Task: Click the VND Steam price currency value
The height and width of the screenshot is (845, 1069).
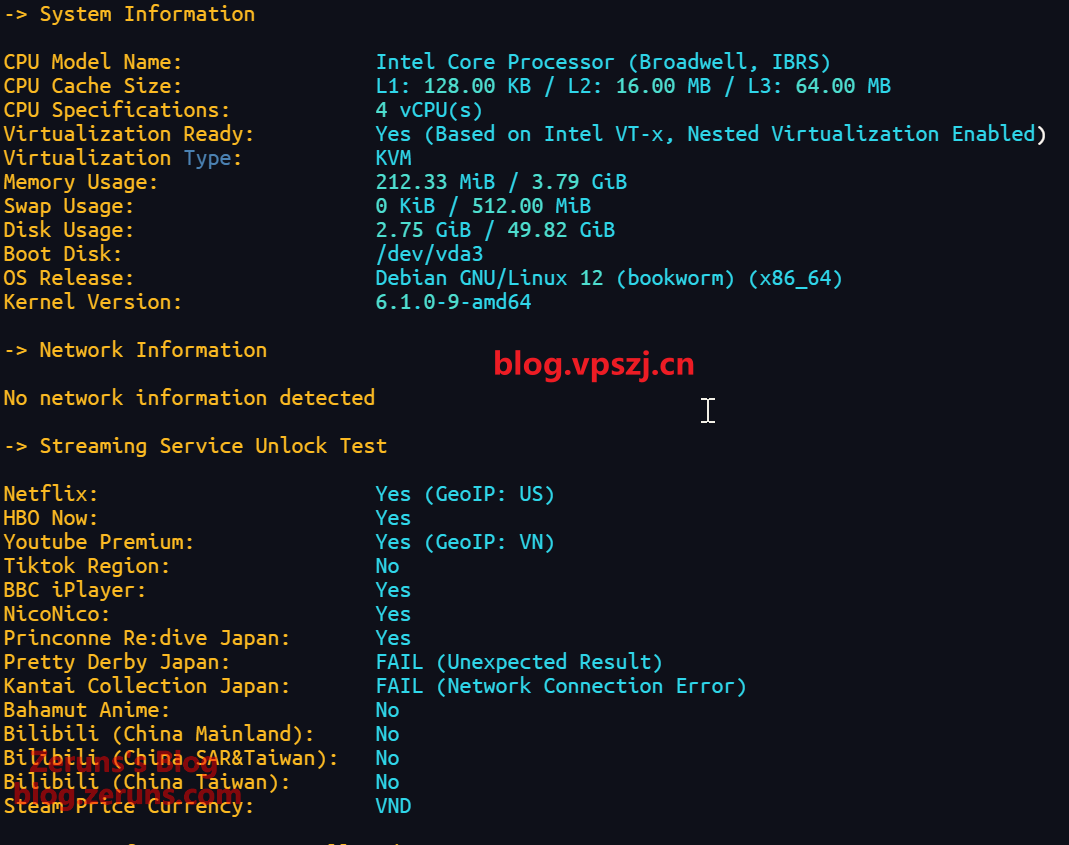Action: (x=393, y=806)
